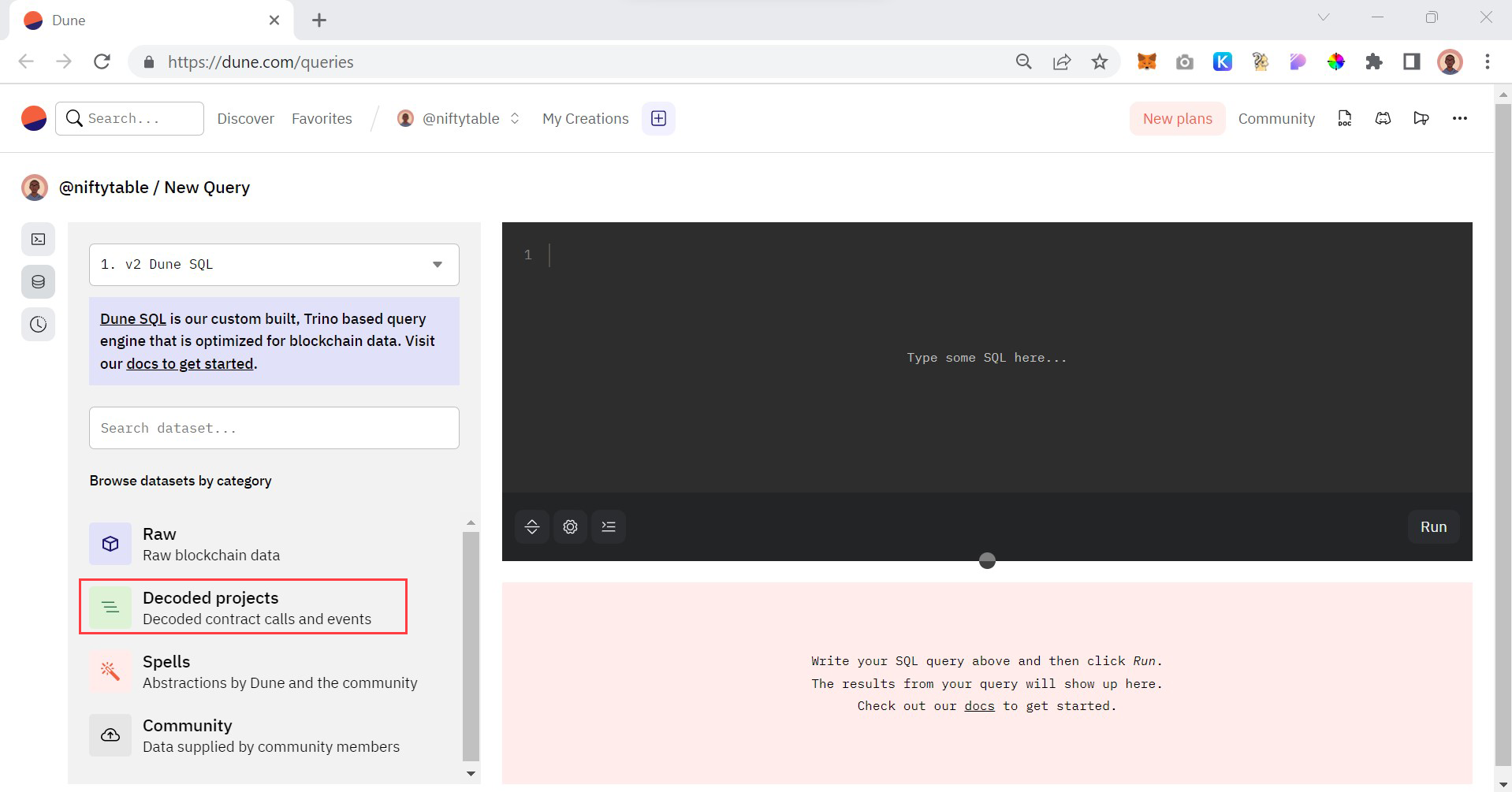Open the MetaMask fox extension
1512x792 pixels.
coord(1147,61)
